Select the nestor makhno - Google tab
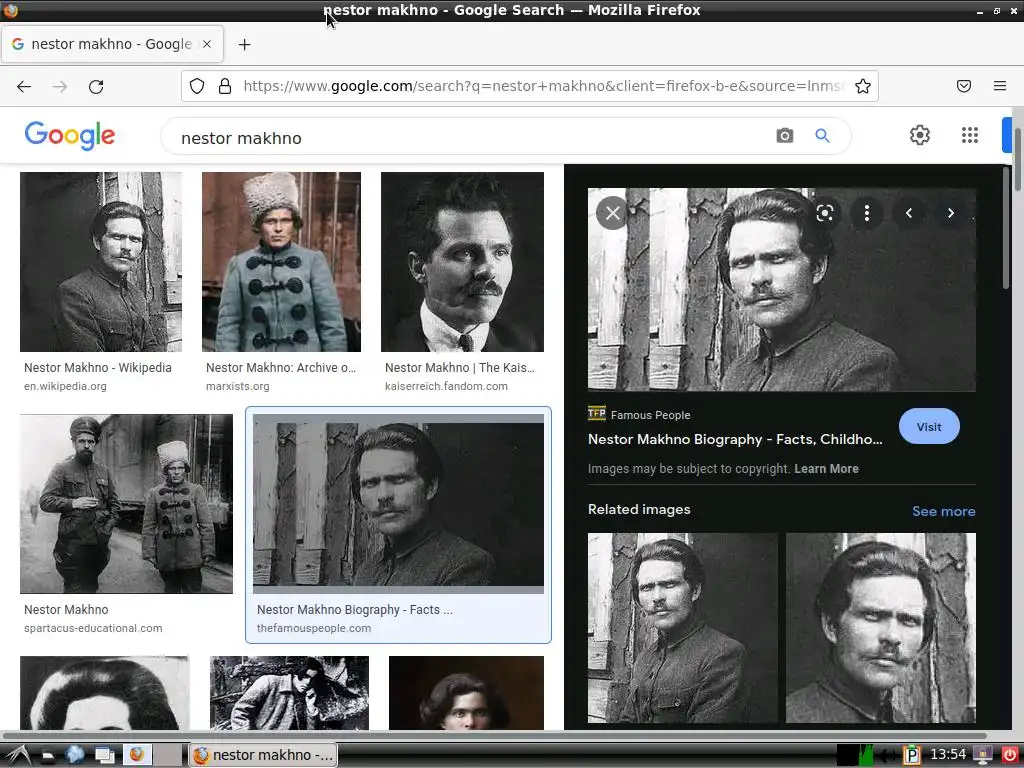The height and width of the screenshot is (768, 1024). 112,44
